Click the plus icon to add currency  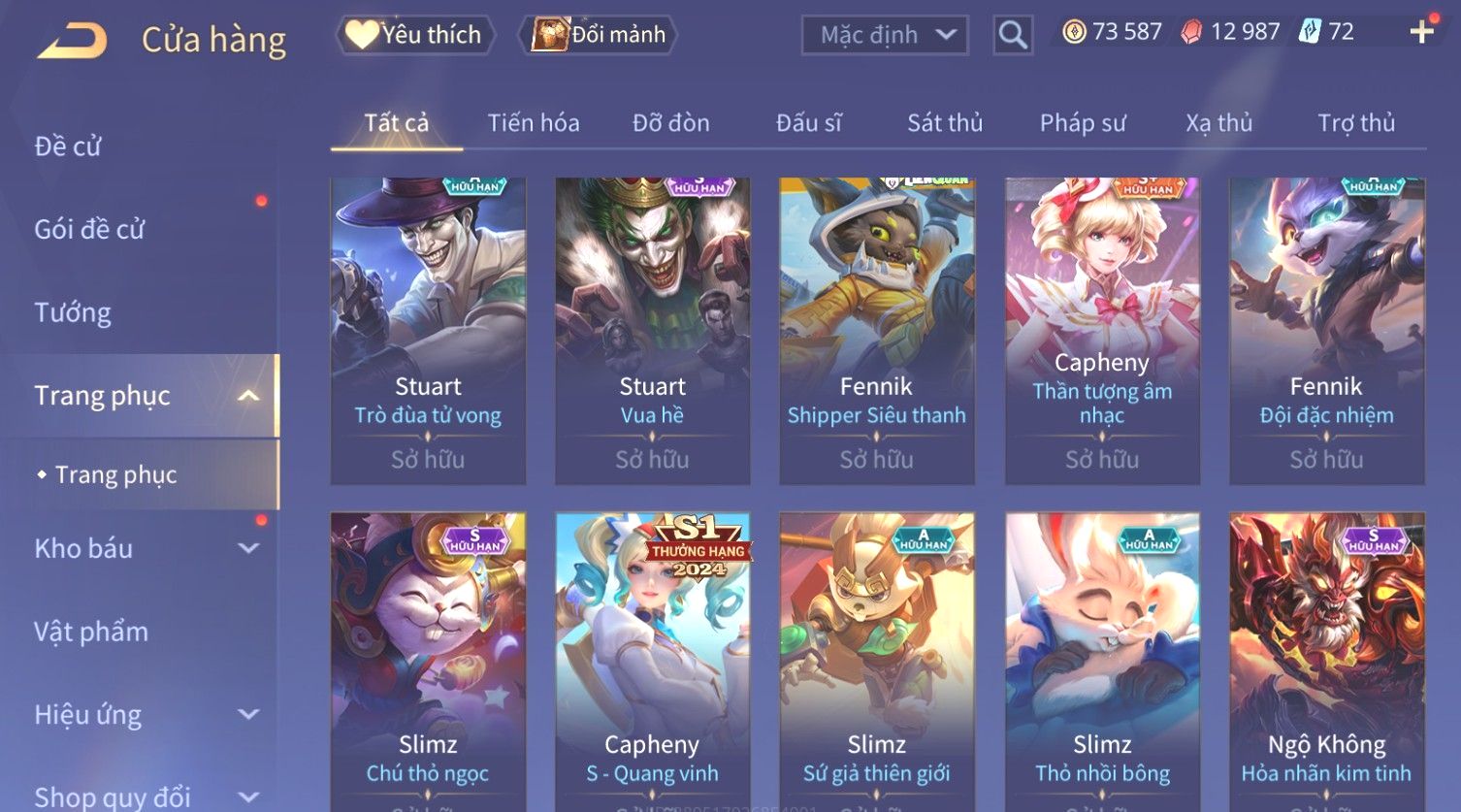[1422, 32]
